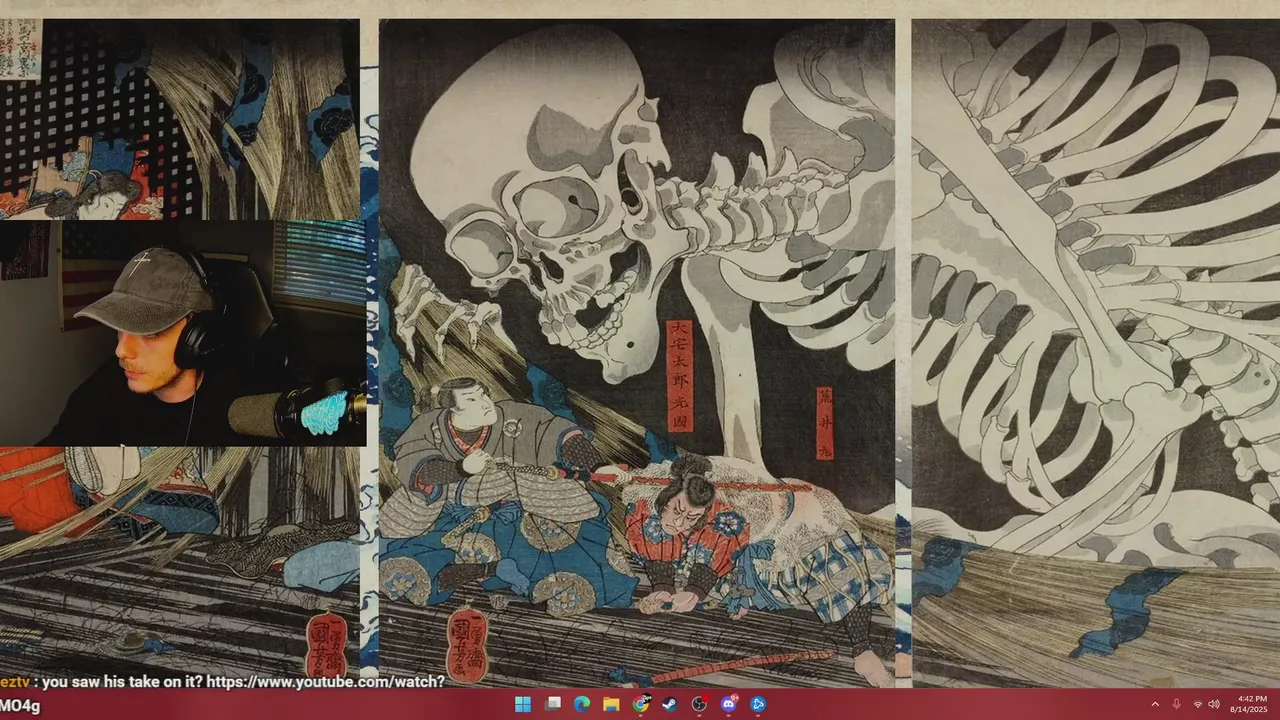Open the blue app icon beside Discord
Screen dimensions: 1280x720
tap(758, 704)
